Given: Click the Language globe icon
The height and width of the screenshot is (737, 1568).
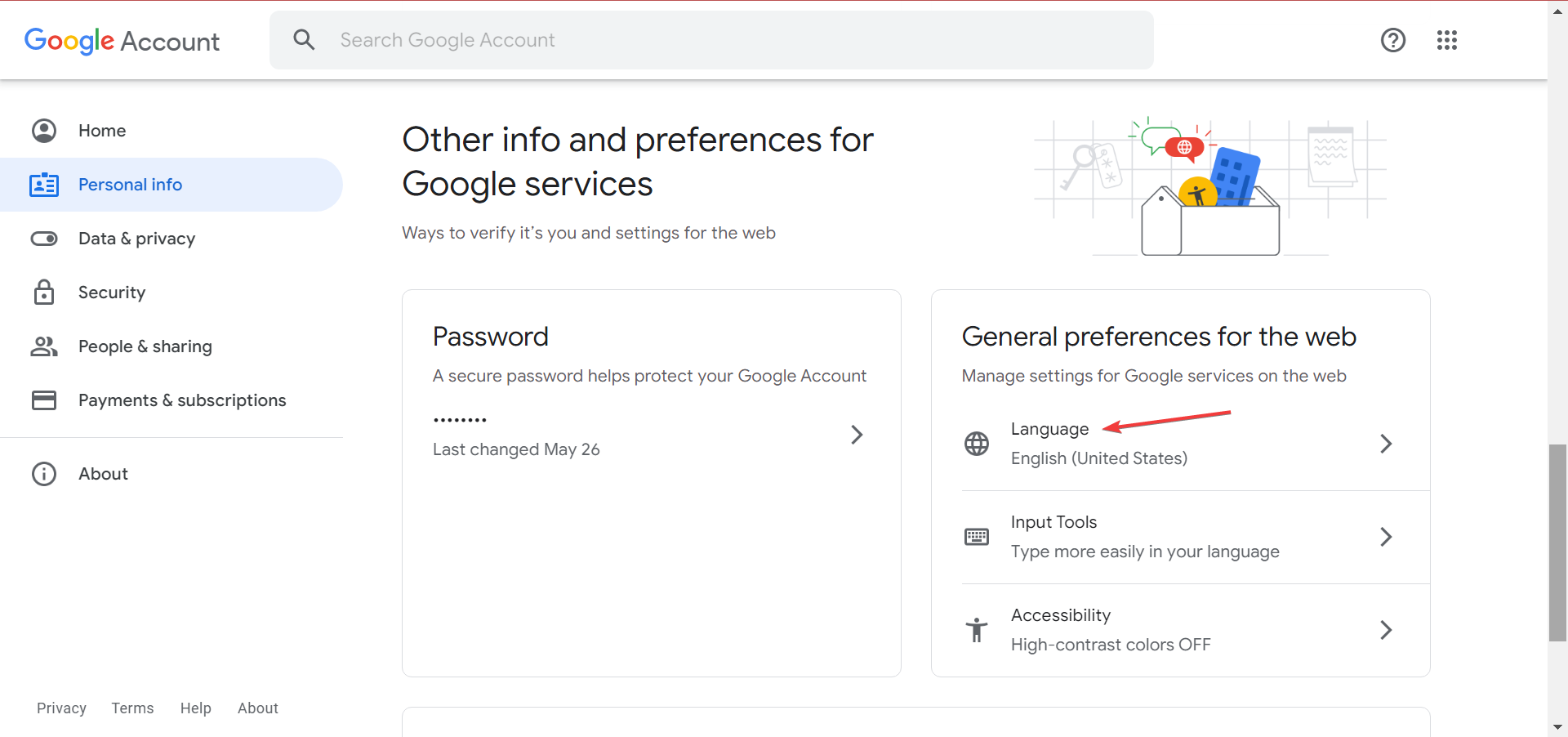Looking at the screenshot, I should 977,444.
